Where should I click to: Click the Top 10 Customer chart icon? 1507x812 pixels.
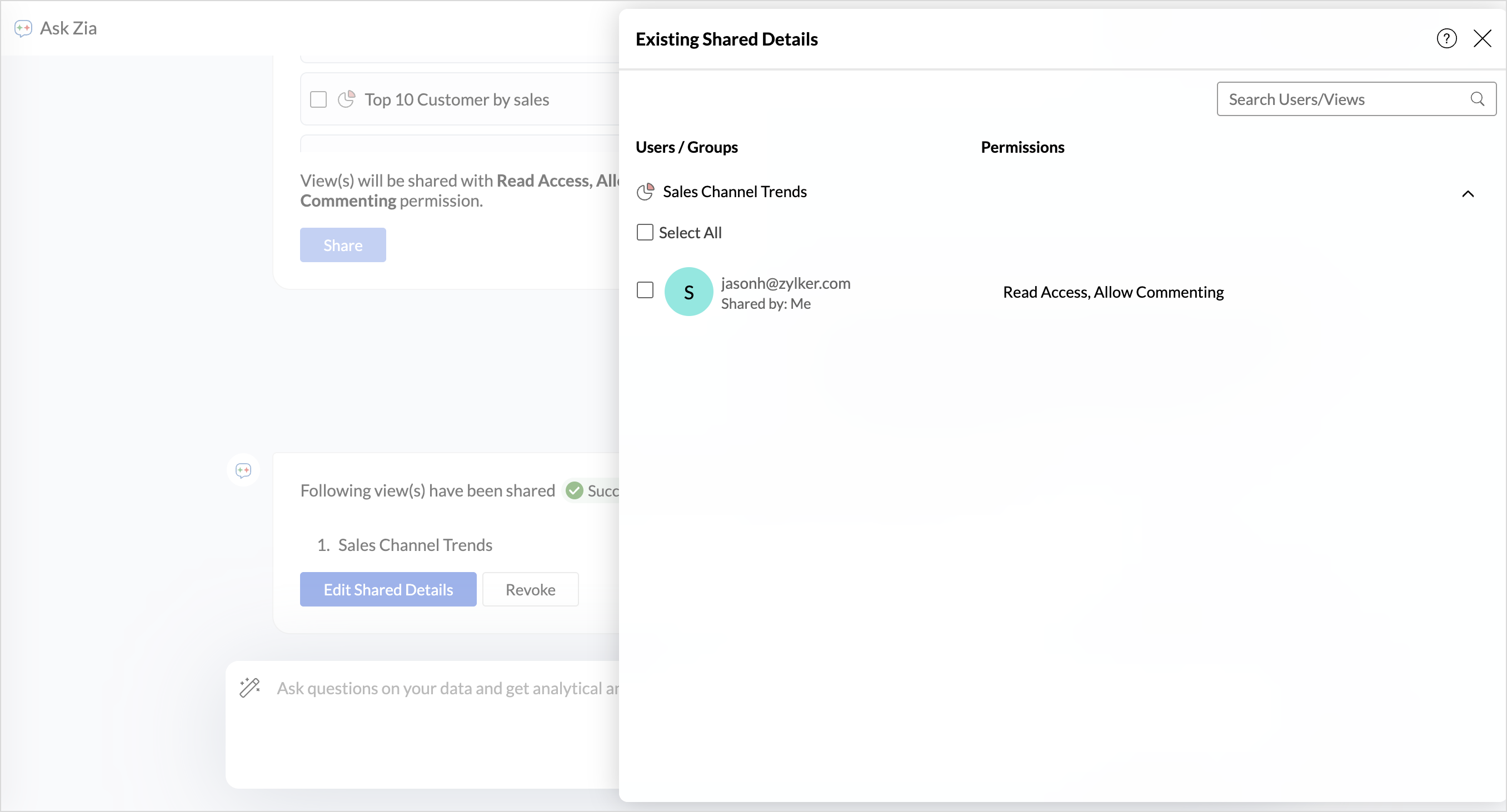(x=346, y=99)
